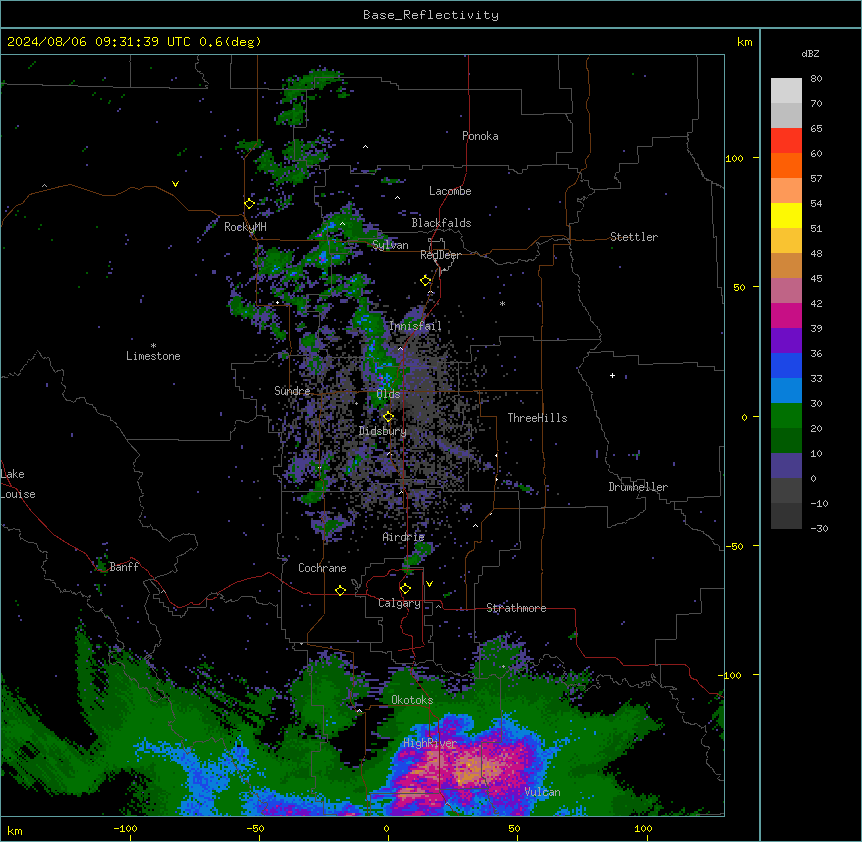The image size is (862, 842).
Task: Click the Blackfalds city label
Action: (441, 223)
